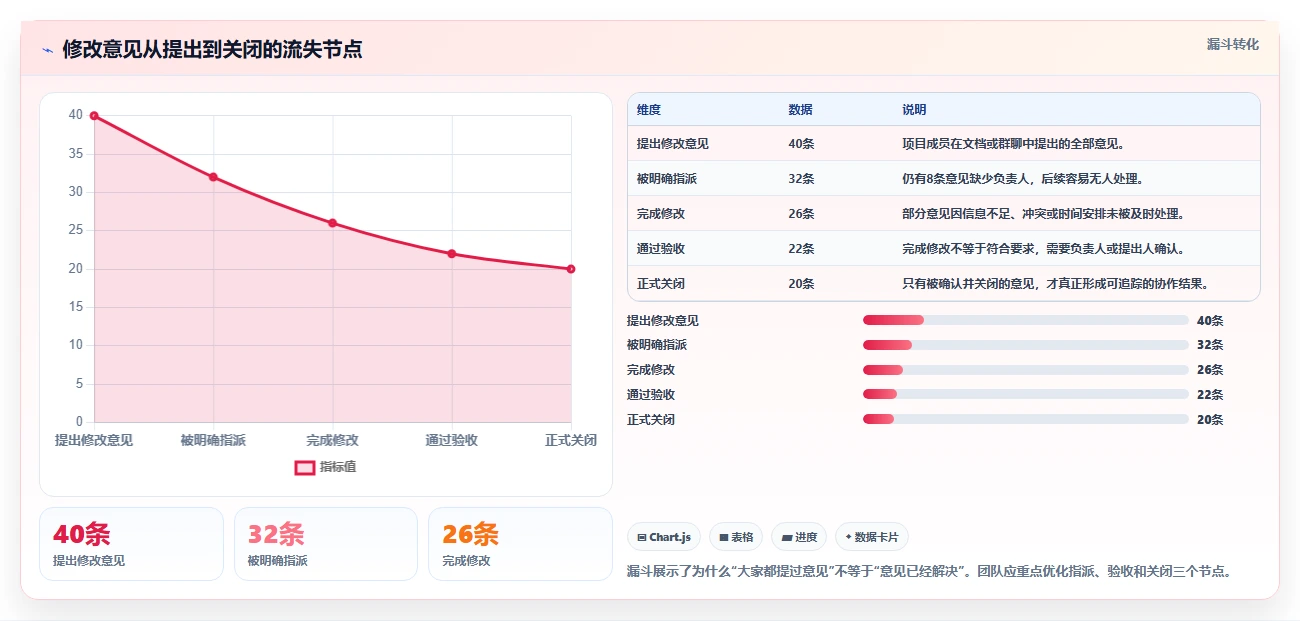1300x621 pixels.
Task: Select the chart point for 完成修改
Action: (332, 223)
